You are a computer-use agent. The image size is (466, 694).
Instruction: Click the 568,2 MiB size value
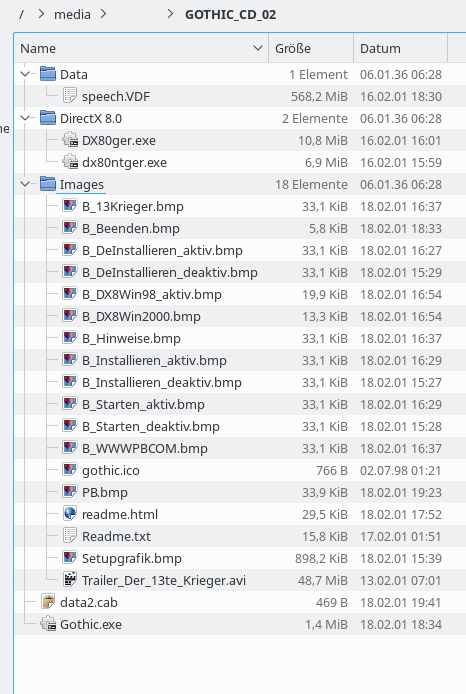[319, 96]
